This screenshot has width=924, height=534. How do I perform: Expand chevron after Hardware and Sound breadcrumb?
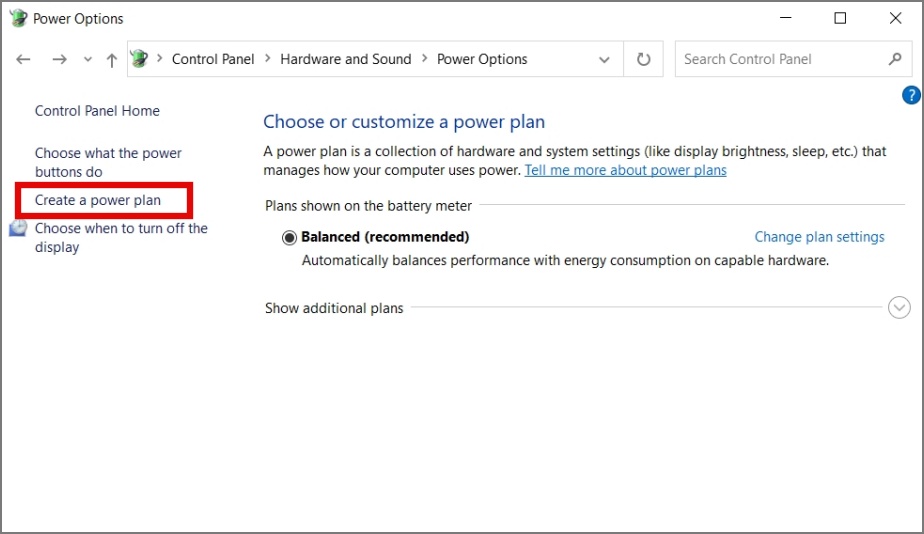[x=424, y=58]
